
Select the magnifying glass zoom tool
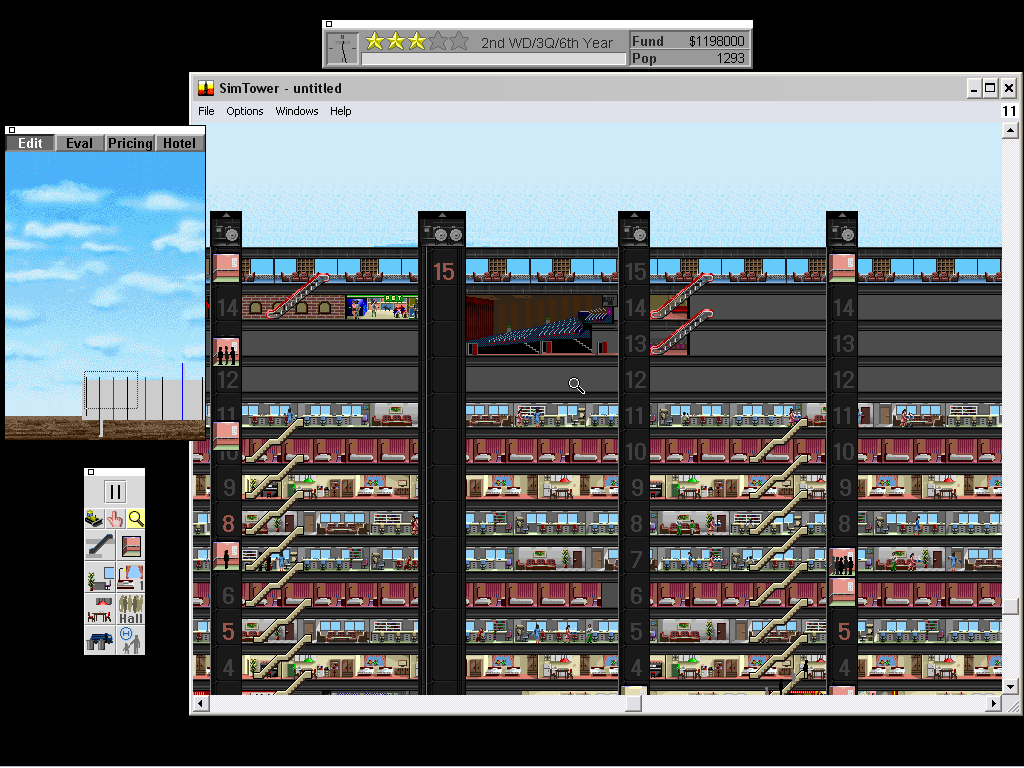pyautogui.click(x=135, y=519)
